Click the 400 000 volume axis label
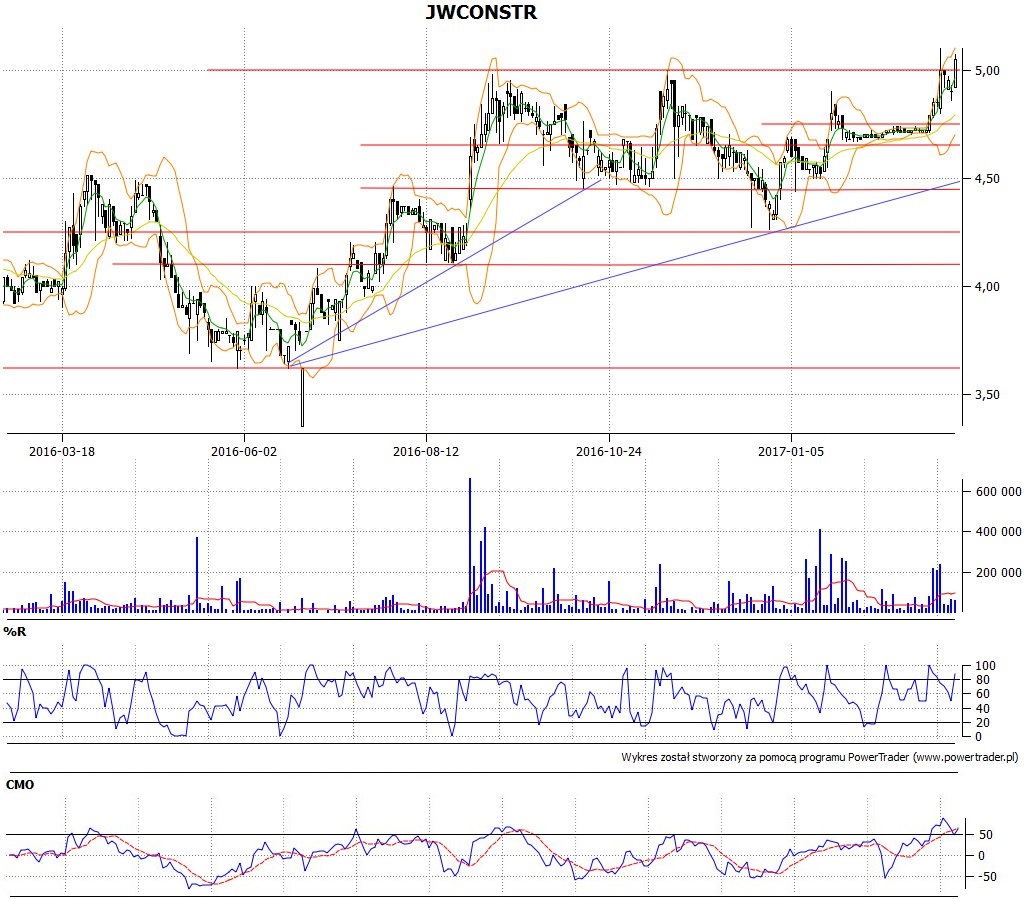This screenshot has height=899, width=1024. pyautogui.click(x=998, y=531)
